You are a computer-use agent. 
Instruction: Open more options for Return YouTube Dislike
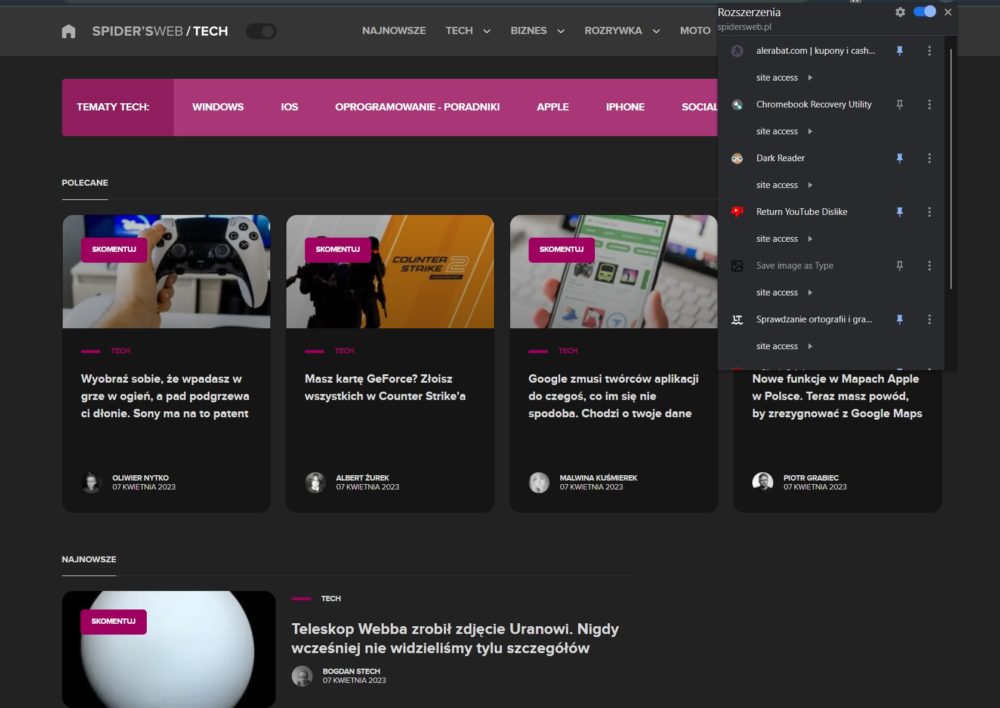click(929, 212)
